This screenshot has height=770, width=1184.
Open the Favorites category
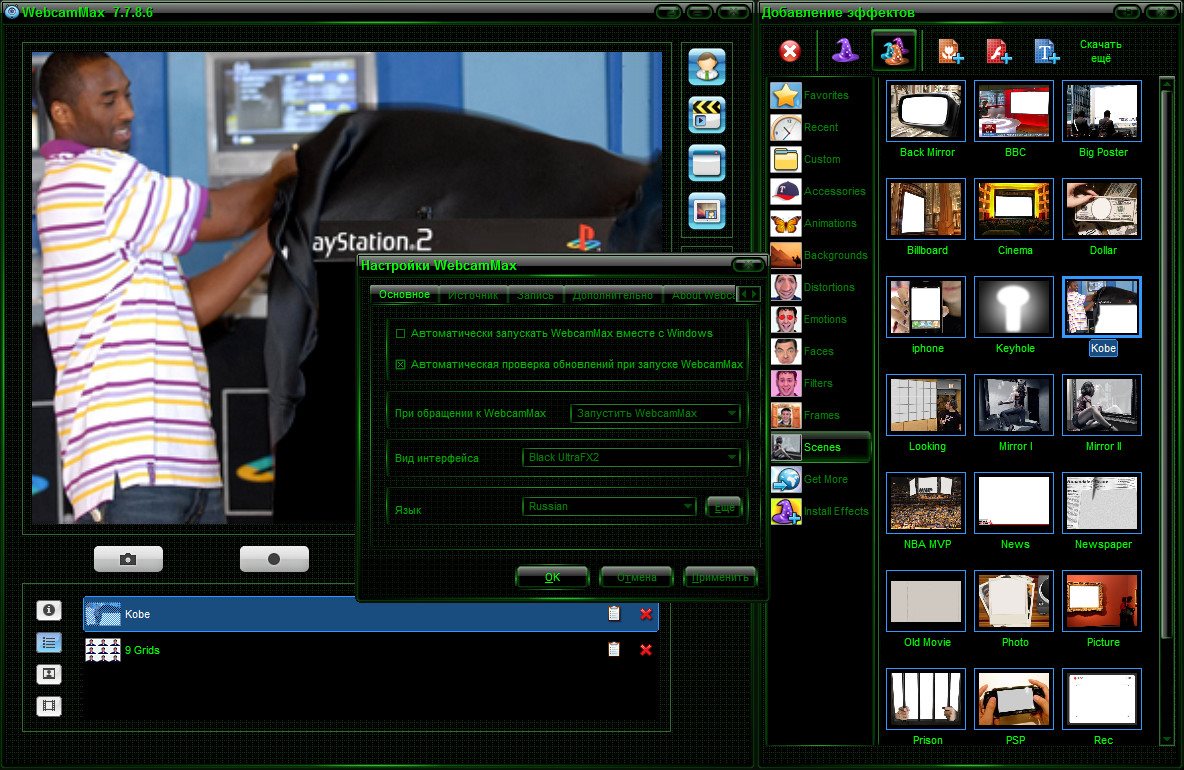[x=819, y=95]
